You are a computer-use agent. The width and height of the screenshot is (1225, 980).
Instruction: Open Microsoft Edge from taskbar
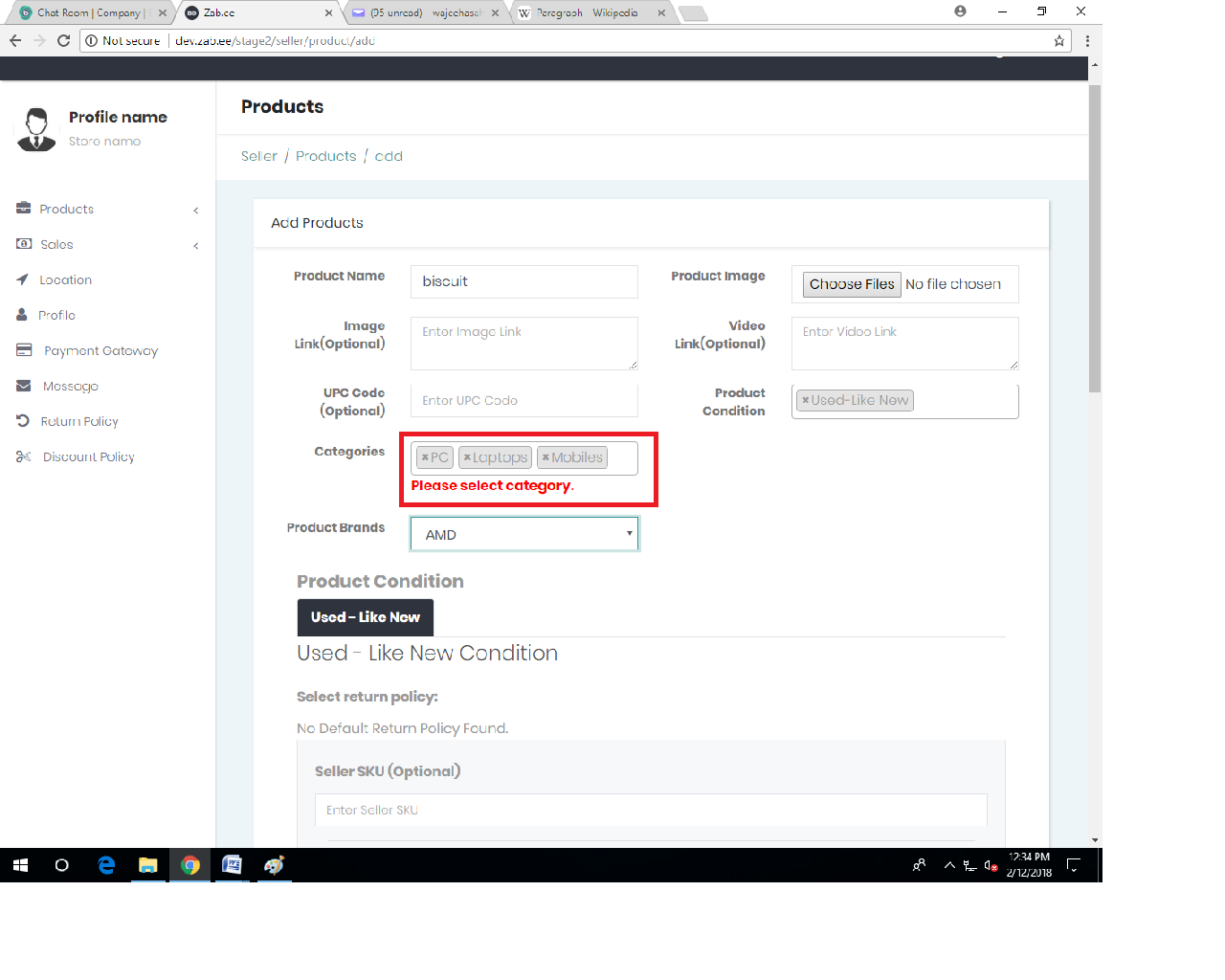click(x=106, y=865)
